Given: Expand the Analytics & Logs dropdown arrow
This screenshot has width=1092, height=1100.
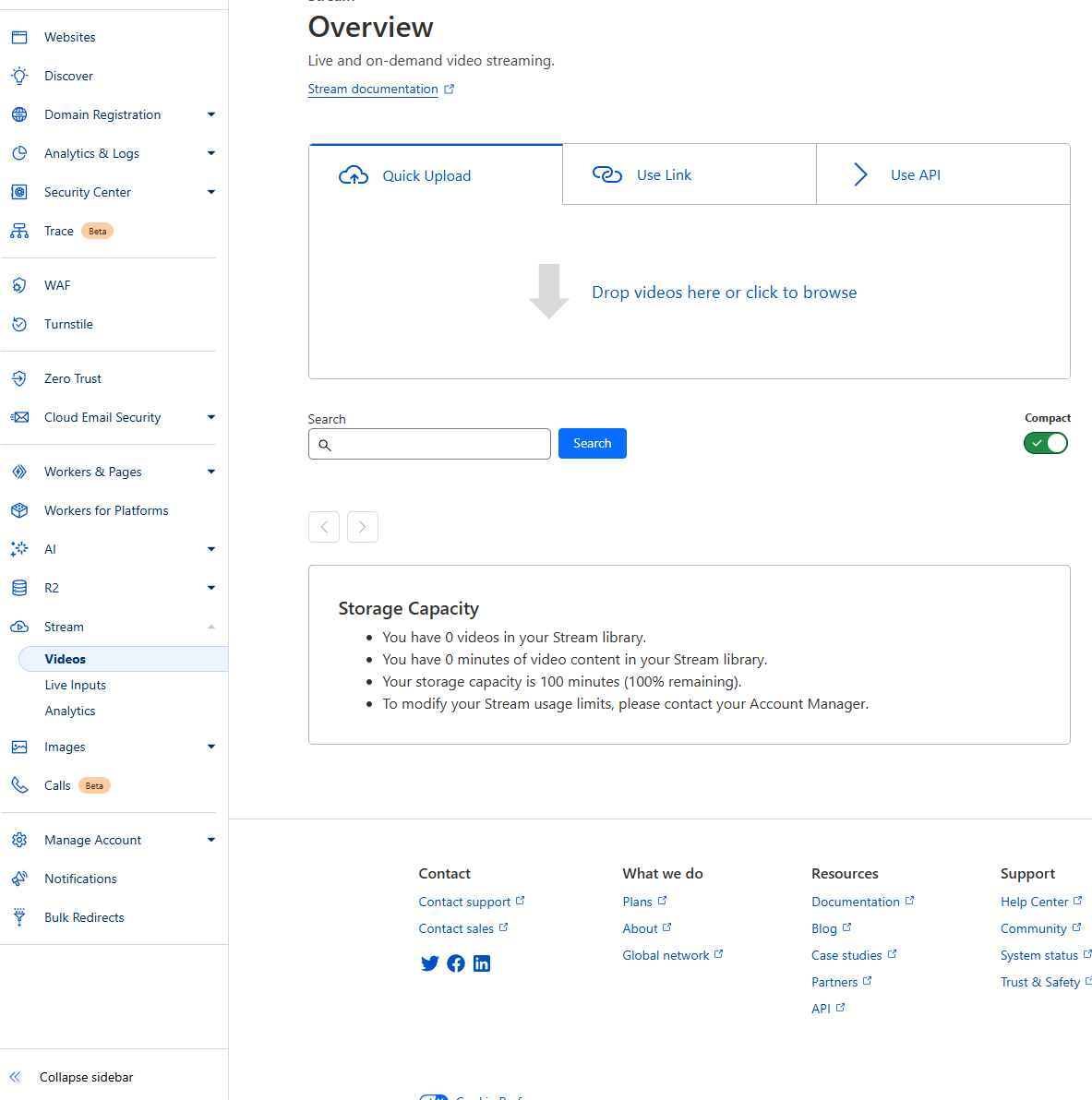Looking at the screenshot, I should (x=211, y=153).
